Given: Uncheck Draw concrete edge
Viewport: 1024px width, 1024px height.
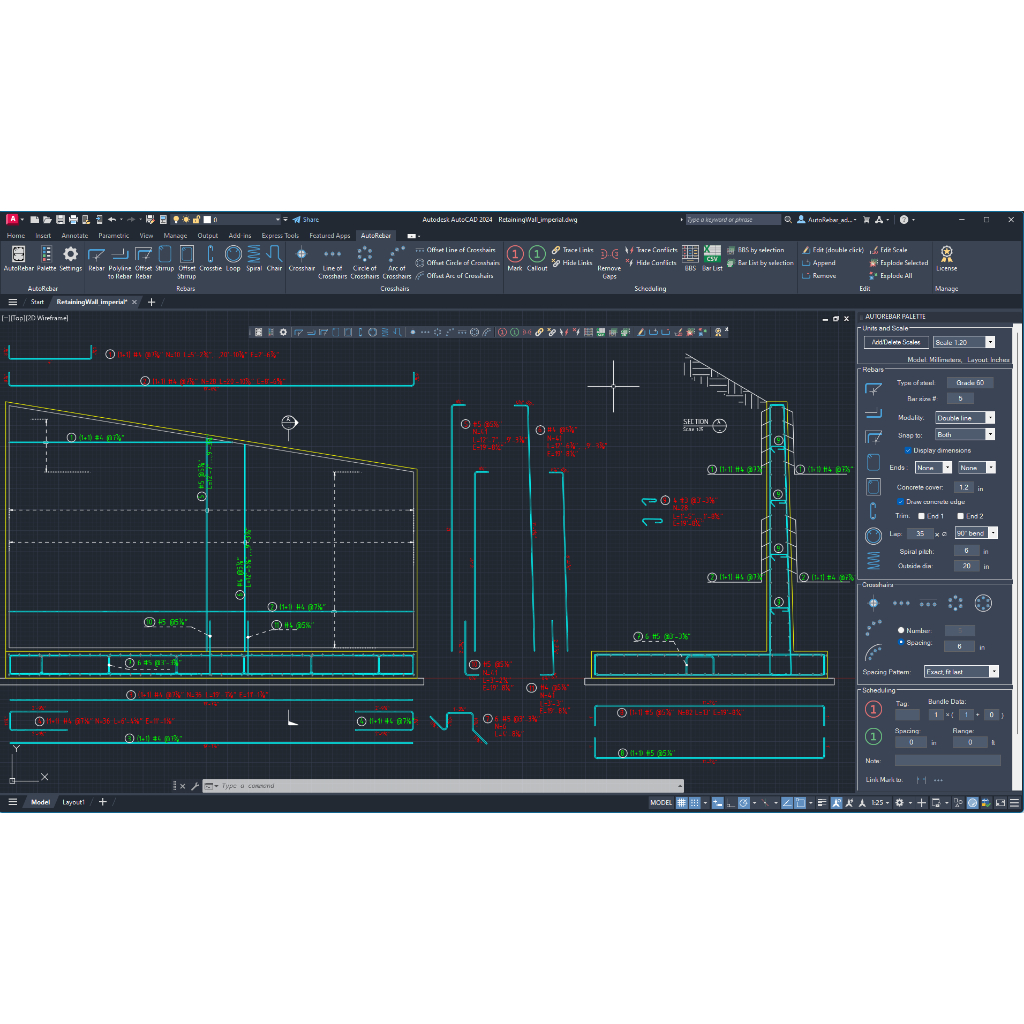Looking at the screenshot, I should pyautogui.click(x=901, y=502).
